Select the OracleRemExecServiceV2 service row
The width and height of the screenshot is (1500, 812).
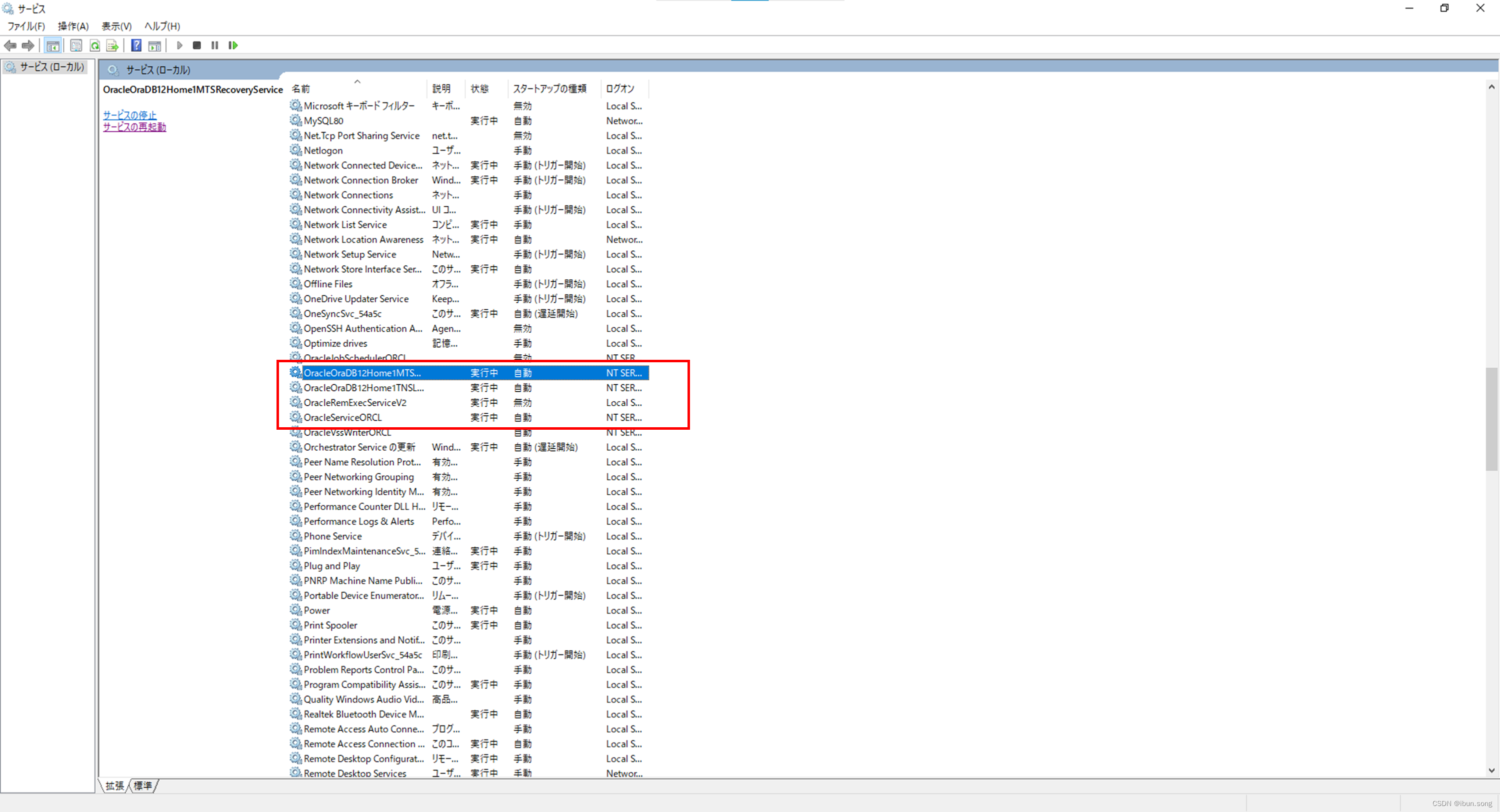[x=469, y=402]
